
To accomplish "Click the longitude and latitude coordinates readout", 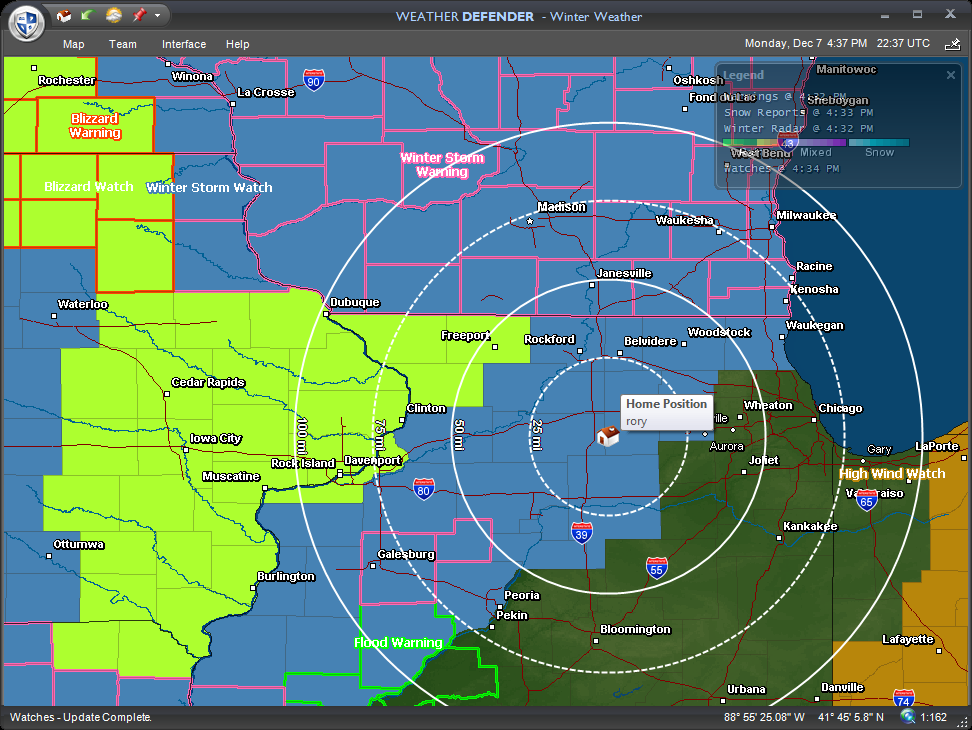I will pos(803,717).
